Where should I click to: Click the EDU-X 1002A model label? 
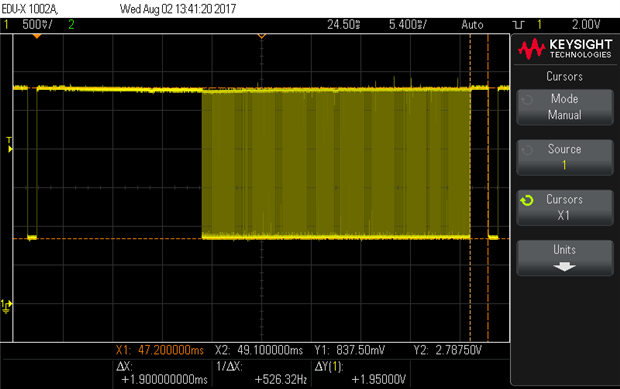coord(30,9)
